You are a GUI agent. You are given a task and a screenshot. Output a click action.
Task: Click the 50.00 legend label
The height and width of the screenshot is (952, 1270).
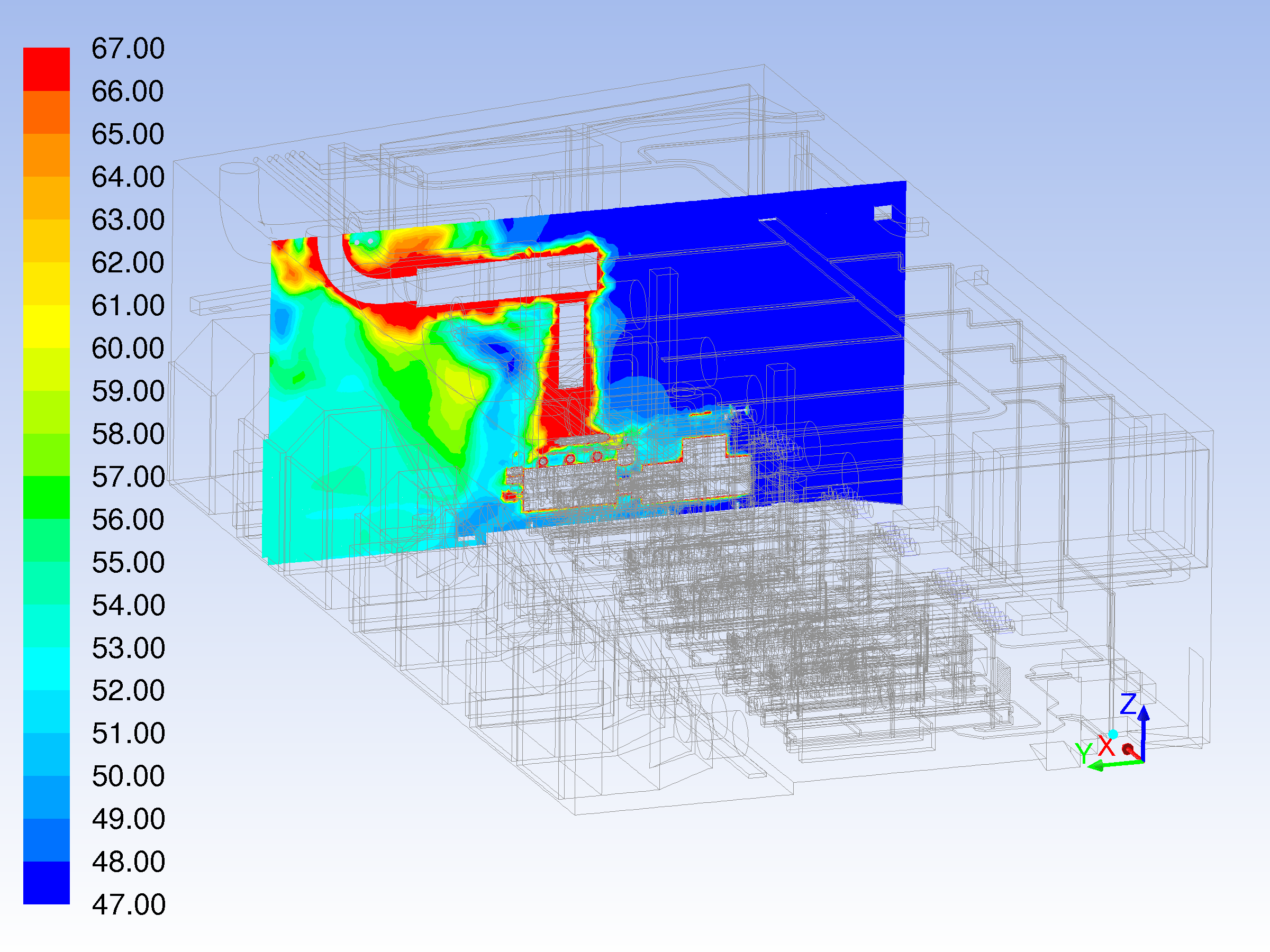pos(128,776)
